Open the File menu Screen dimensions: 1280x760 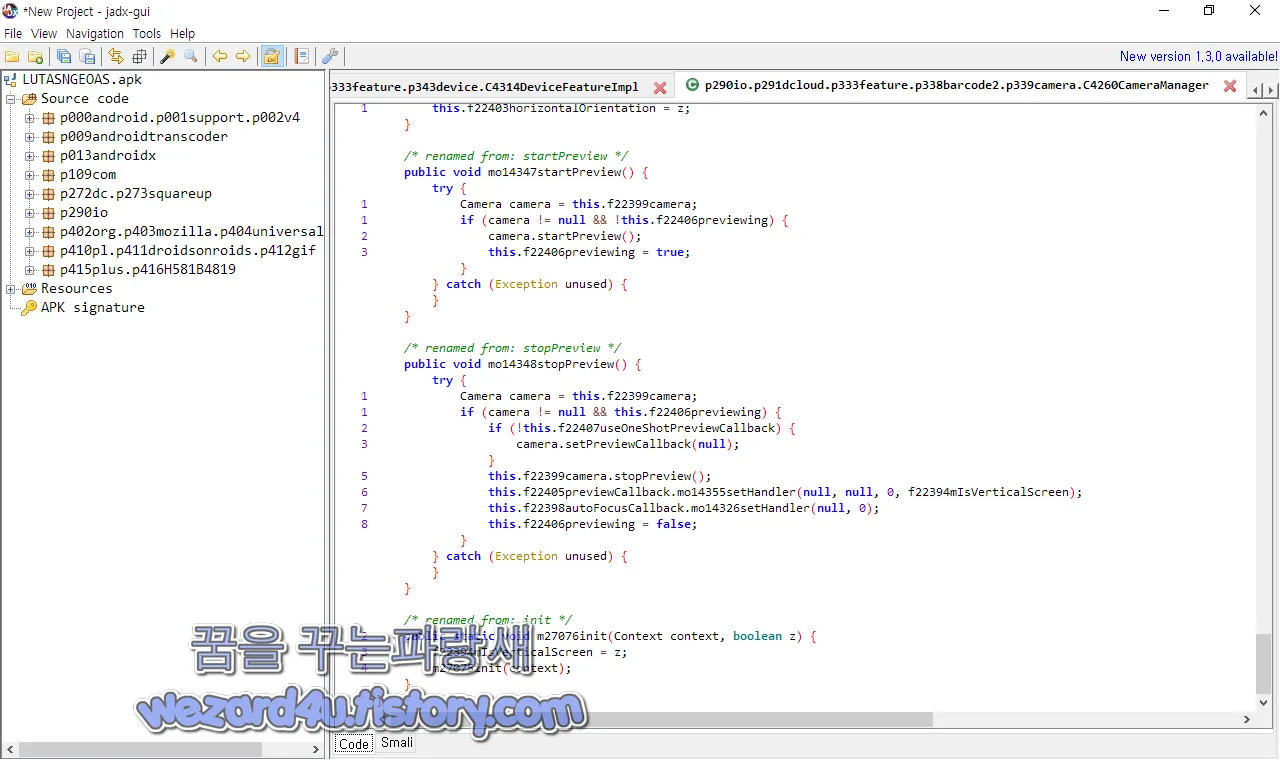pyautogui.click(x=13, y=33)
